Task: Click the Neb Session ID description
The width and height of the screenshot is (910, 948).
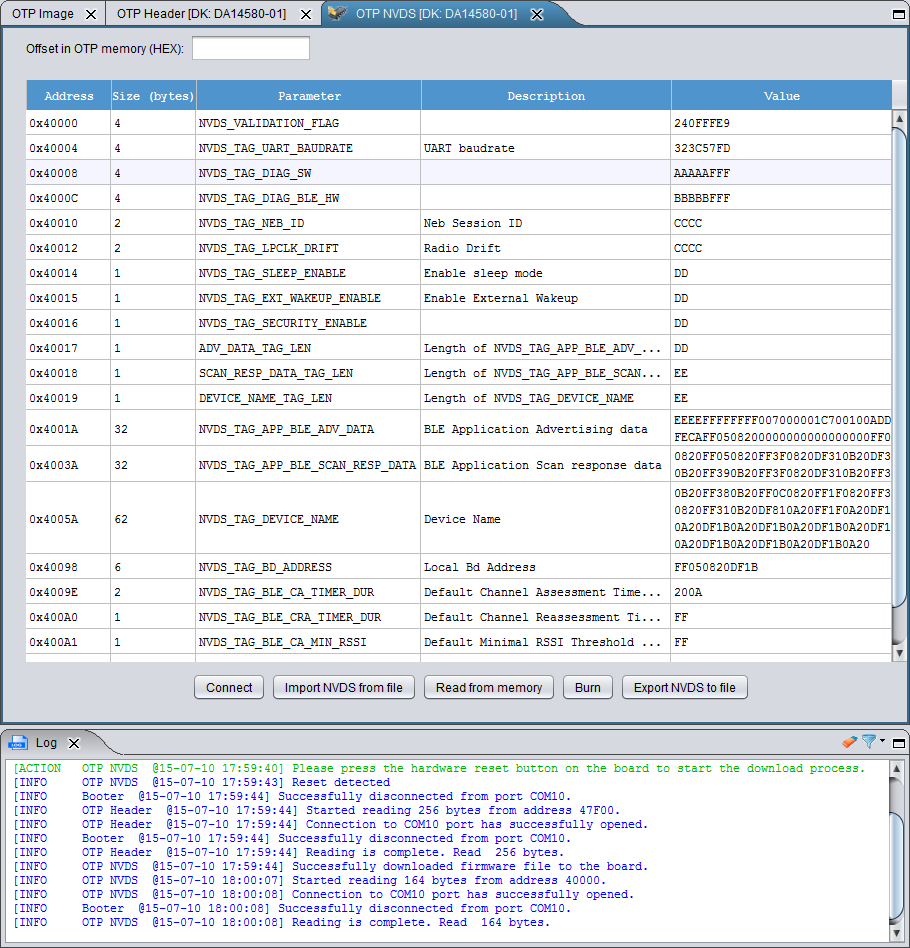Action: 545,223
